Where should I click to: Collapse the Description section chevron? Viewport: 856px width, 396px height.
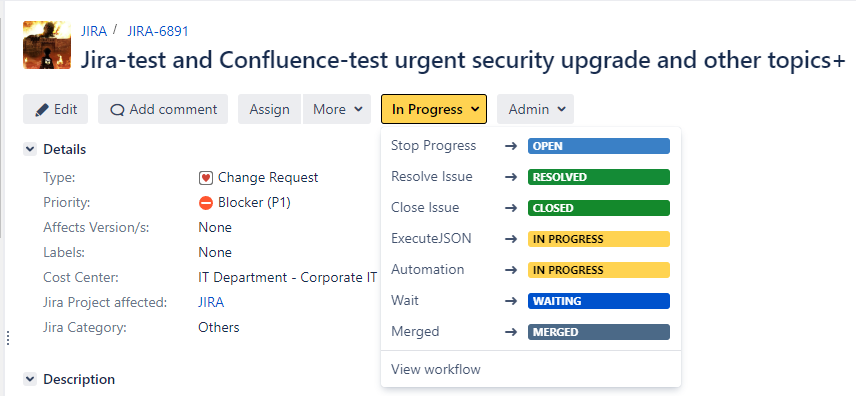(30, 379)
